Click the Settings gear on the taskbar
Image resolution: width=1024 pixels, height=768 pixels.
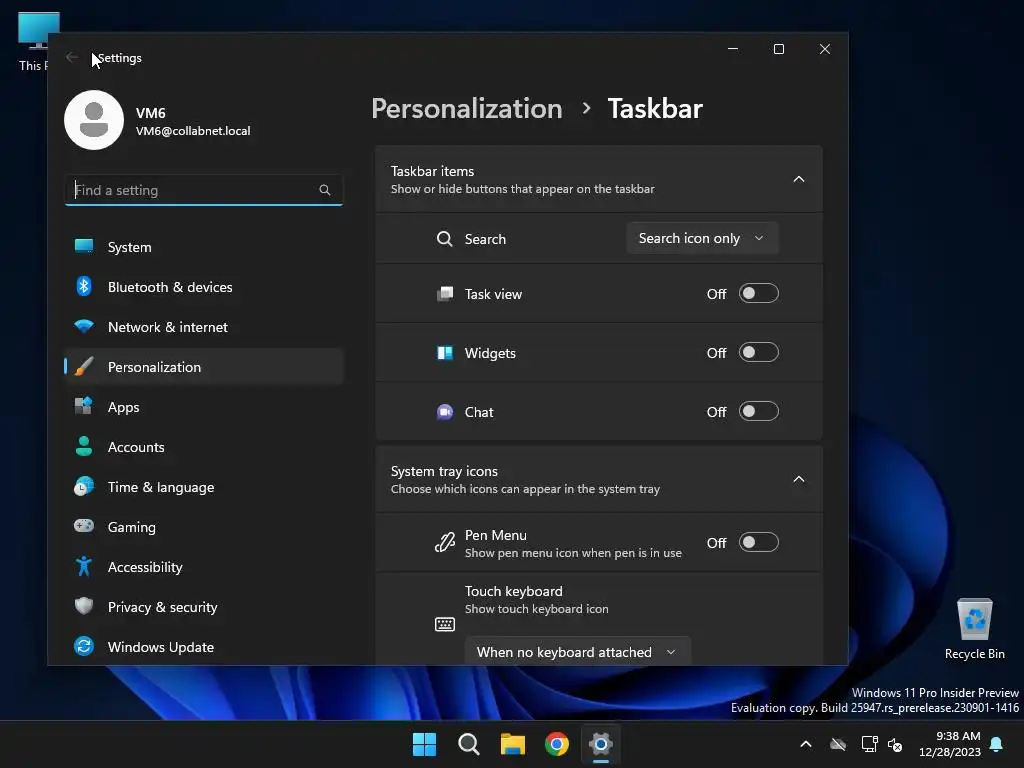(x=601, y=744)
